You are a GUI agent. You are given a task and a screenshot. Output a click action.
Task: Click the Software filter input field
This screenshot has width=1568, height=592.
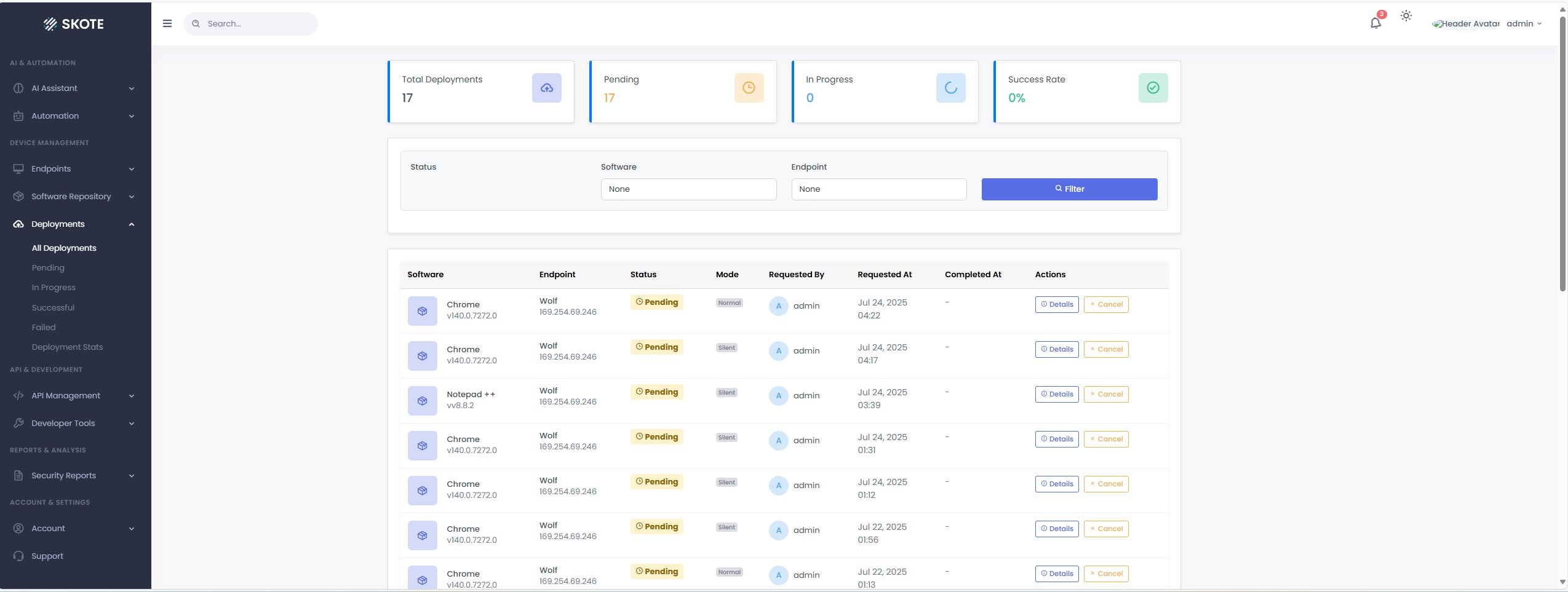pyautogui.click(x=688, y=189)
